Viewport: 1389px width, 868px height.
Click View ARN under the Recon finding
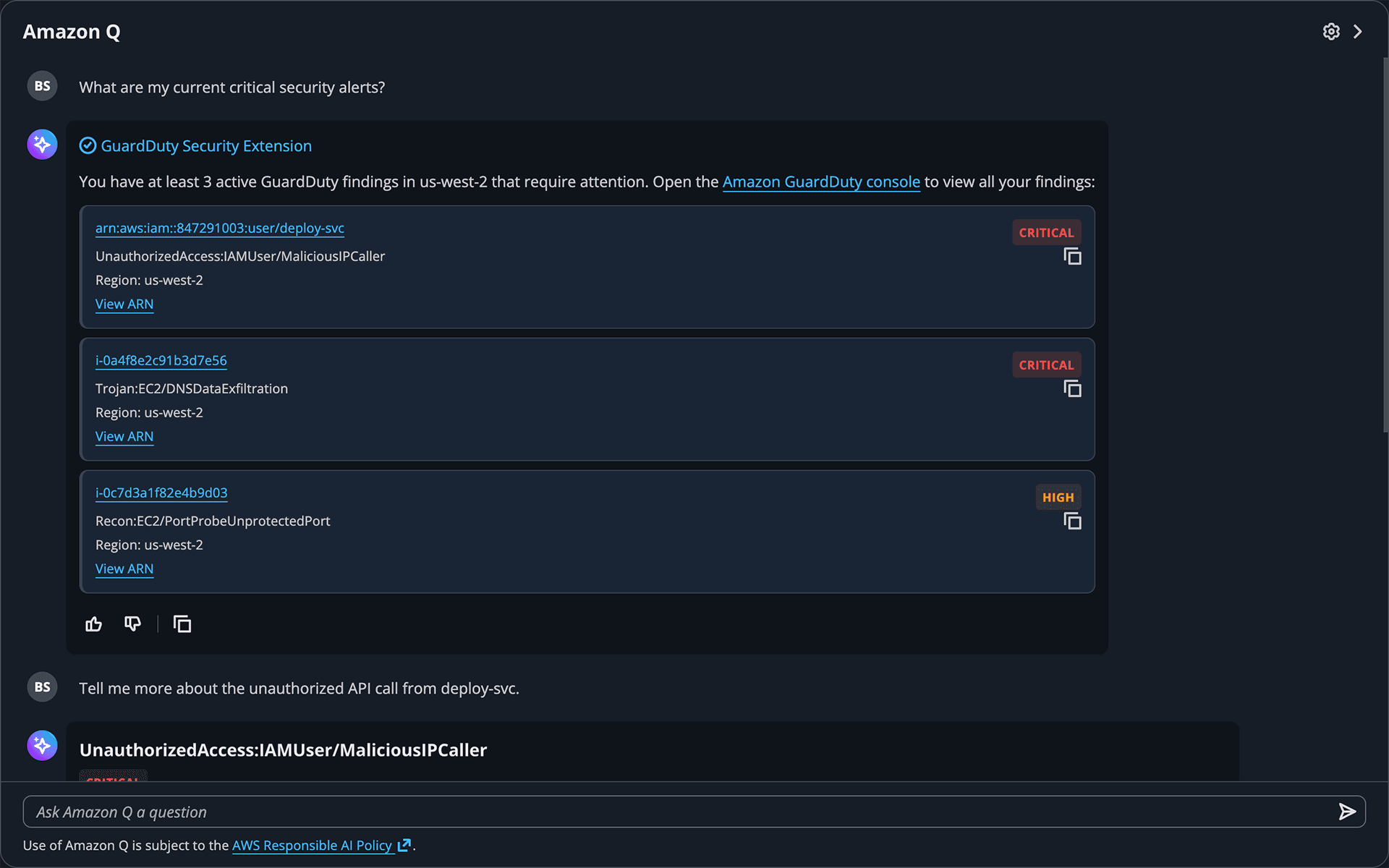coord(124,569)
